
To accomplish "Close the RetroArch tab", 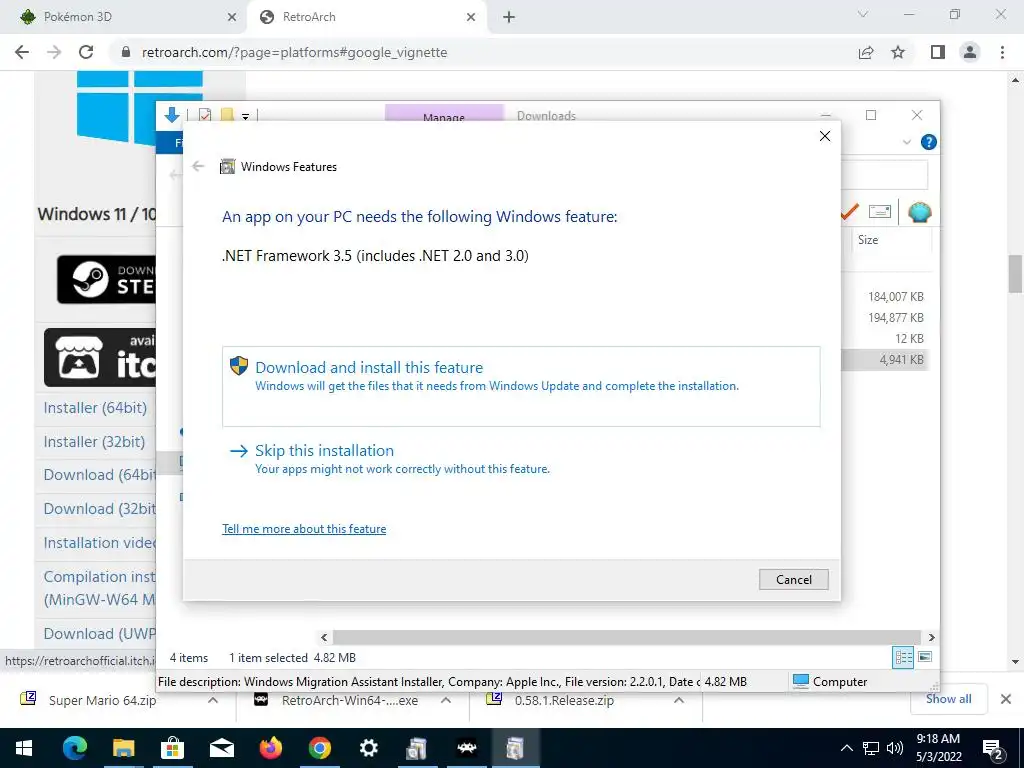I will (x=471, y=18).
